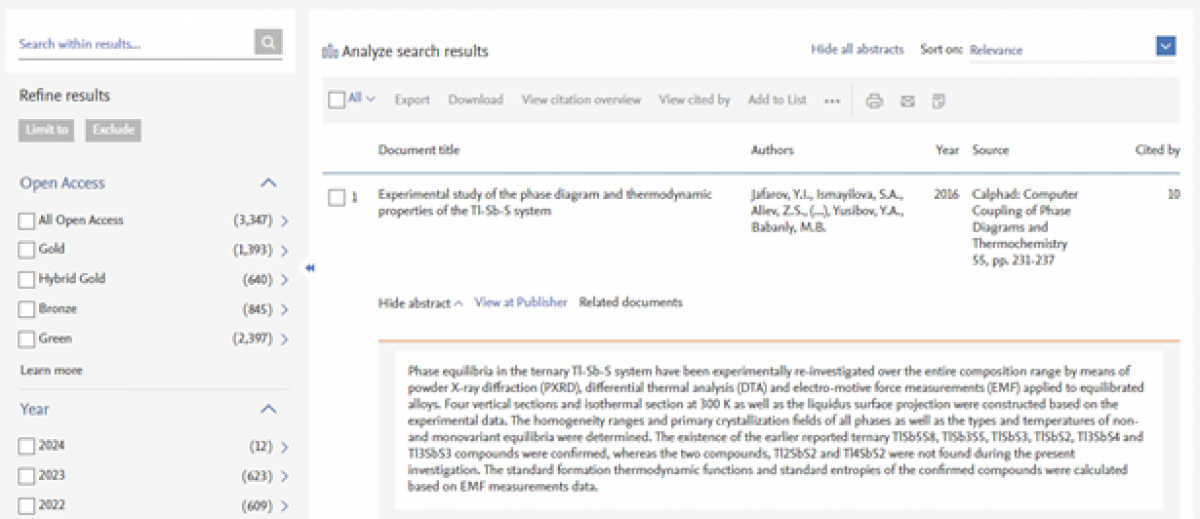Viewport: 1200px width, 519px height.
Task: Click View citation overview option
Action: (x=581, y=100)
